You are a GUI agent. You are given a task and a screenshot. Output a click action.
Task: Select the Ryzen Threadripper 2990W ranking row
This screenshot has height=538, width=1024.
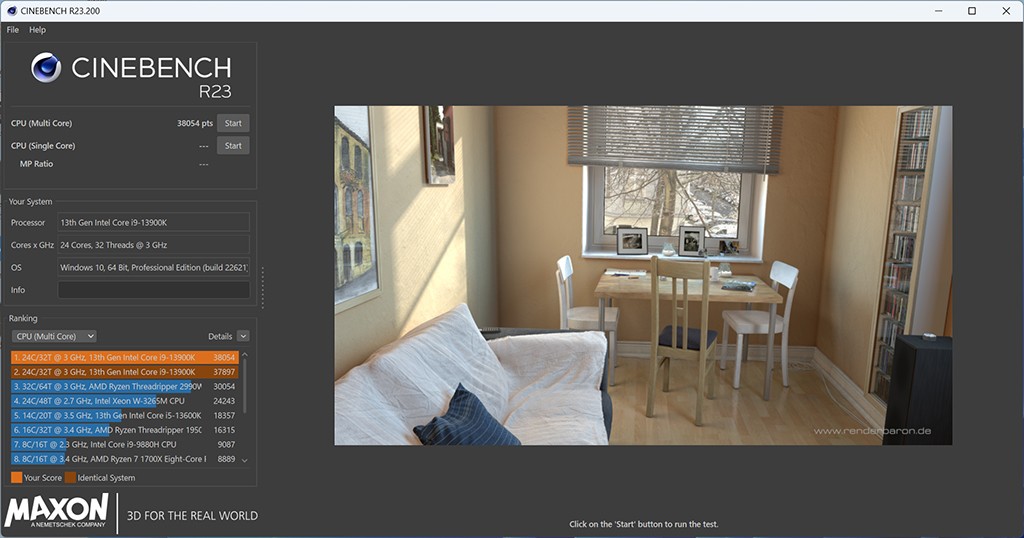(124, 387)
